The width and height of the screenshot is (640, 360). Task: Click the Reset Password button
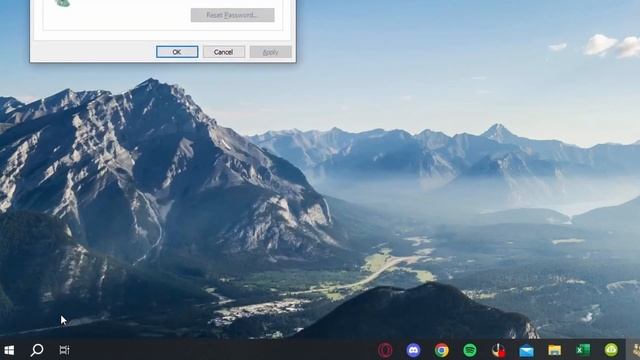coord(232,15)
